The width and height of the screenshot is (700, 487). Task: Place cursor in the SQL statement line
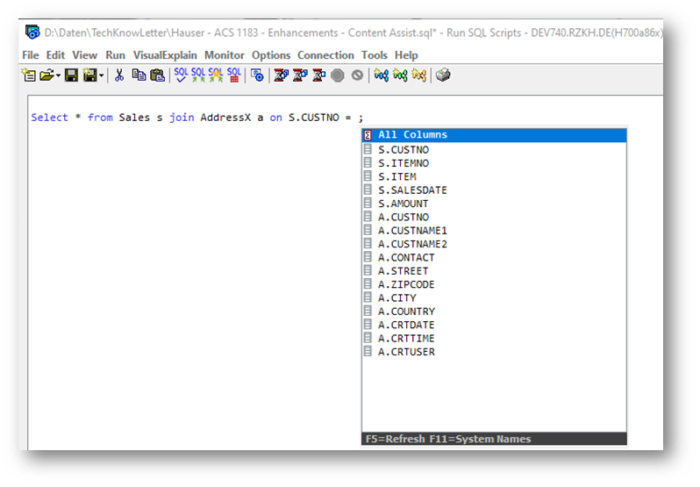click(x=197, y=117)
